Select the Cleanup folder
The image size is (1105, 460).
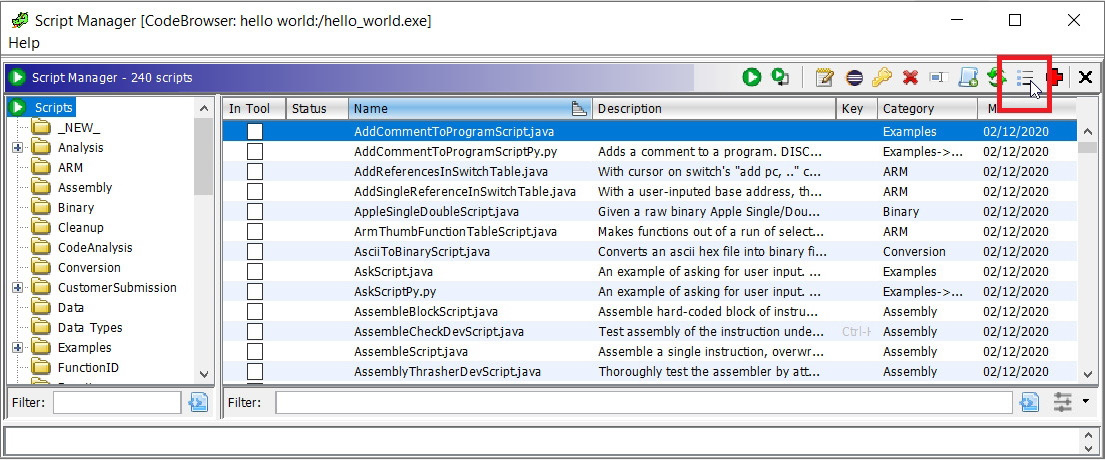point(80,228)
